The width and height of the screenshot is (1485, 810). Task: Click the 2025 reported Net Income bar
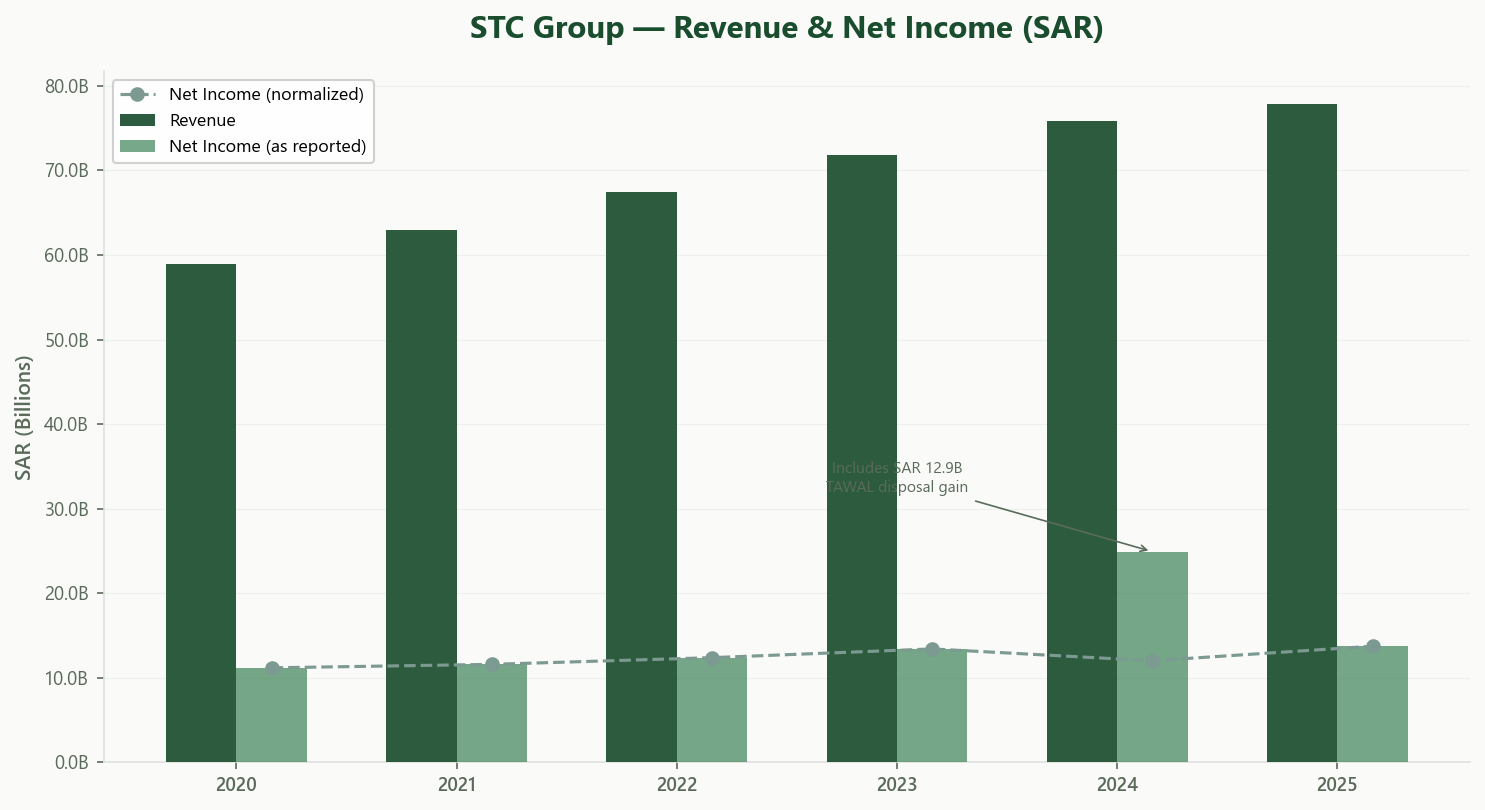click(1372, 704)
